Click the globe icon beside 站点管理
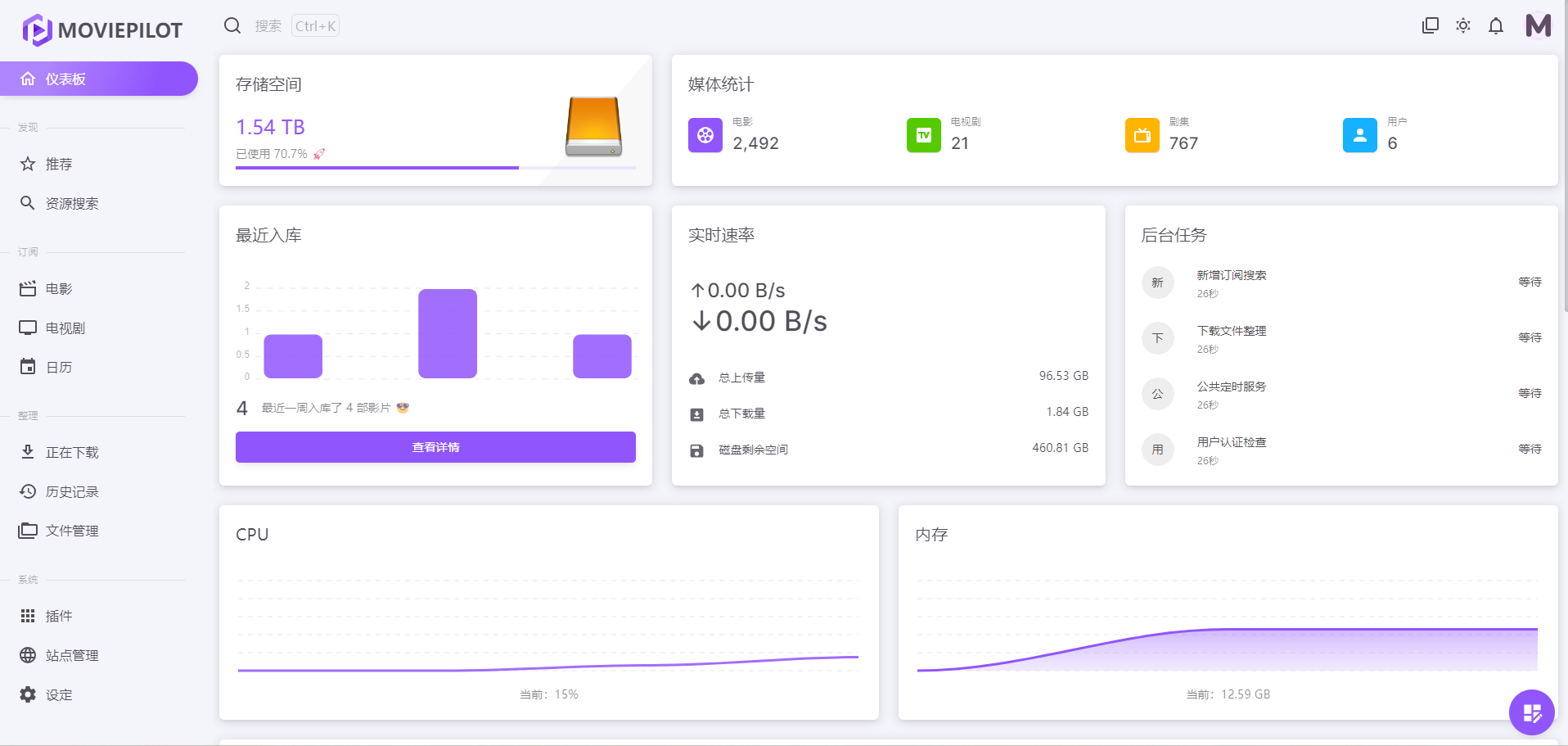The width and height of the screenshot is (1568, 746). [x=28, y=655]
